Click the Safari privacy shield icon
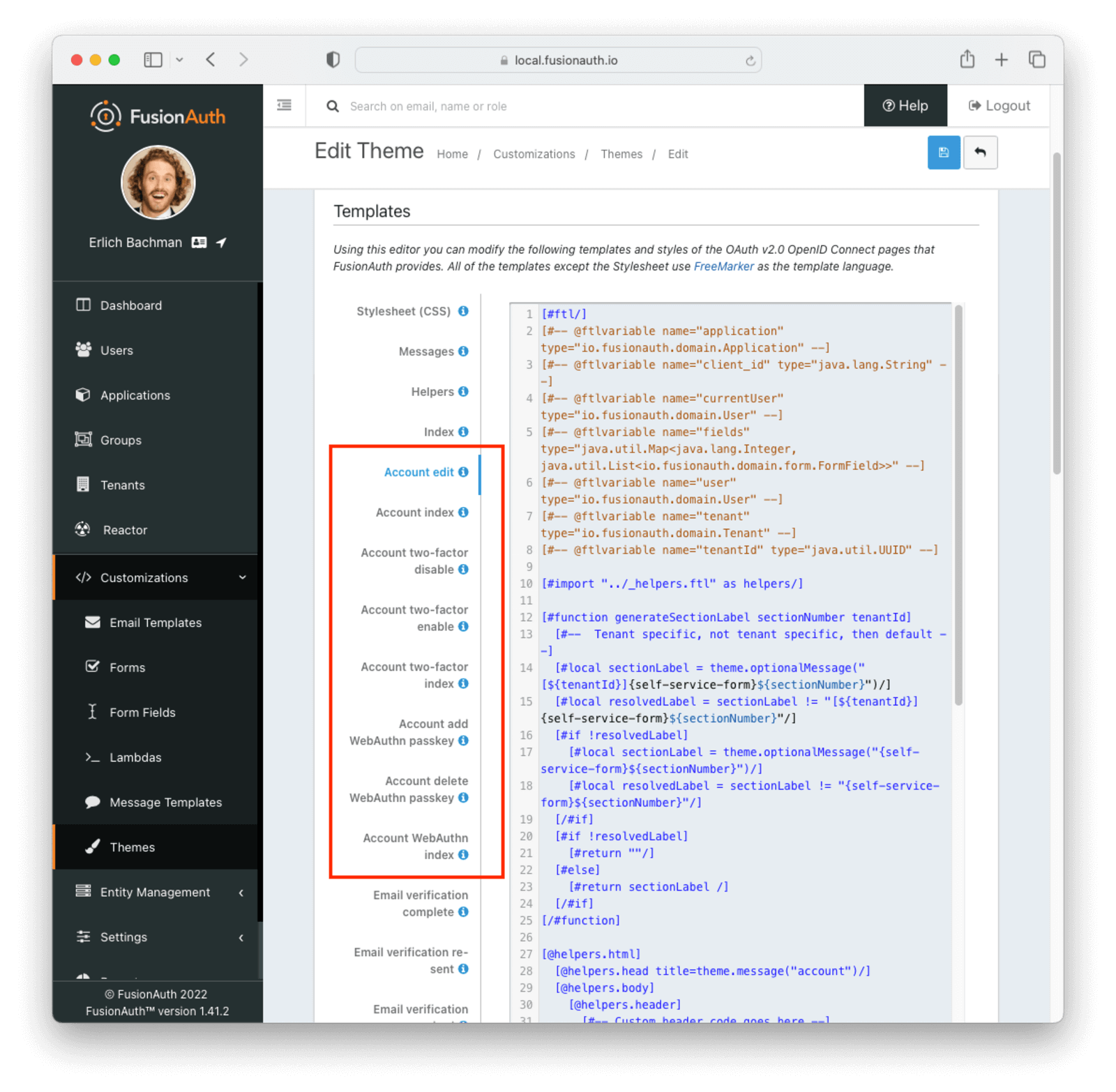 click(x=333, y=60)
